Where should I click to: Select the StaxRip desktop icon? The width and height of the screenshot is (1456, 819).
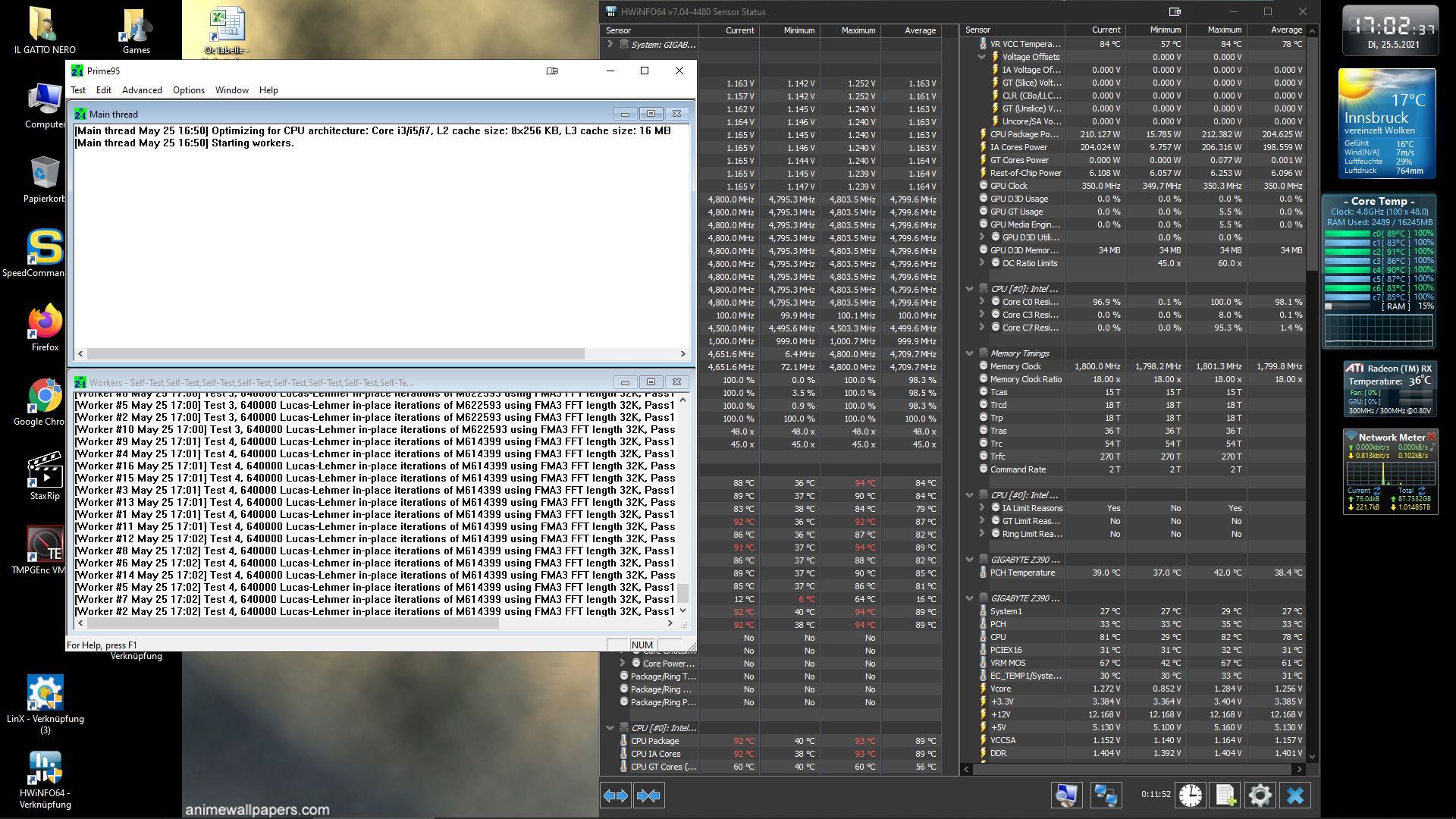click(45, 476)
